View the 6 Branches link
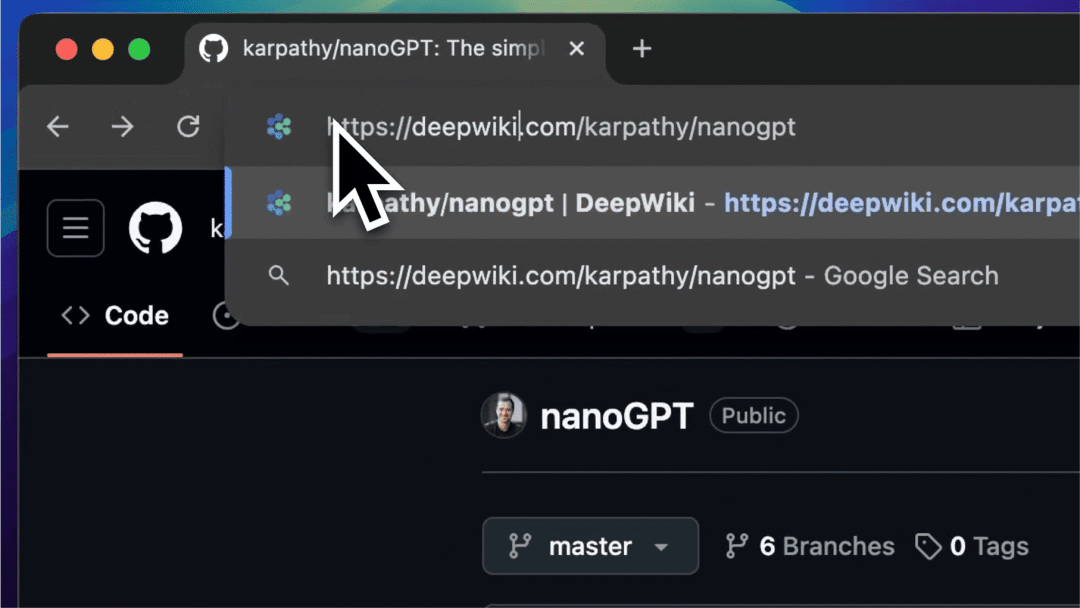1080x608 pixels. point(810,546)
